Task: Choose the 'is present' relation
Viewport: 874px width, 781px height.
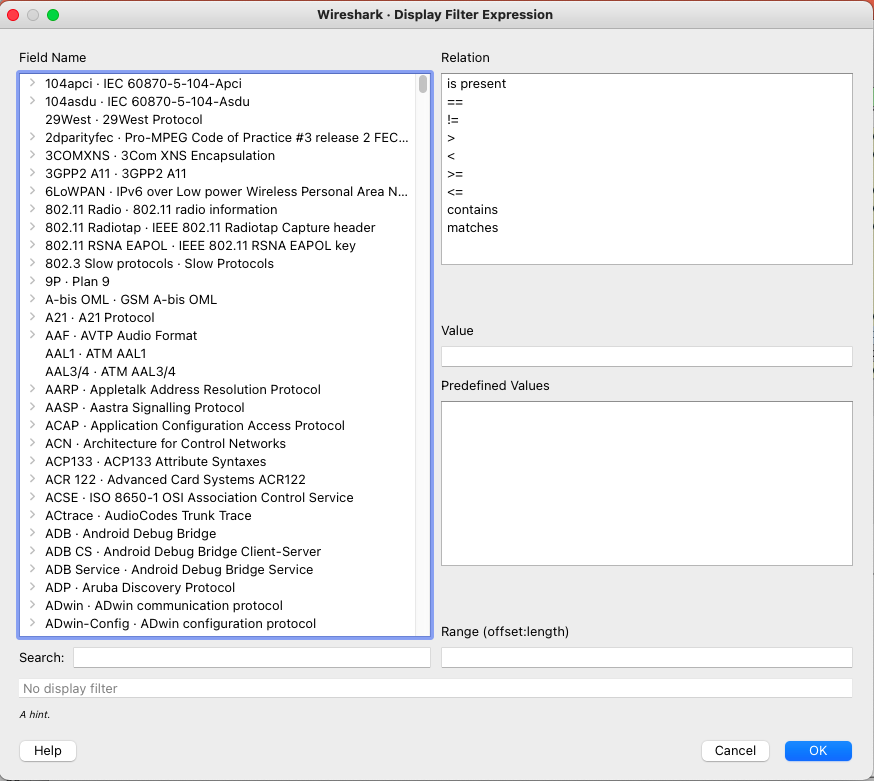Action: click(477, 84)
